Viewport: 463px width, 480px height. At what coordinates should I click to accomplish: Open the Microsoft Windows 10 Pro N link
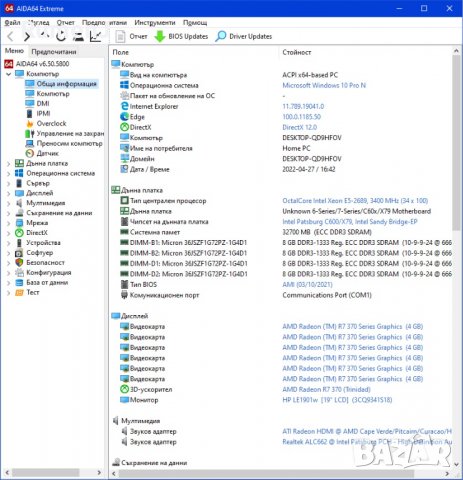click(x=324, y=85)
